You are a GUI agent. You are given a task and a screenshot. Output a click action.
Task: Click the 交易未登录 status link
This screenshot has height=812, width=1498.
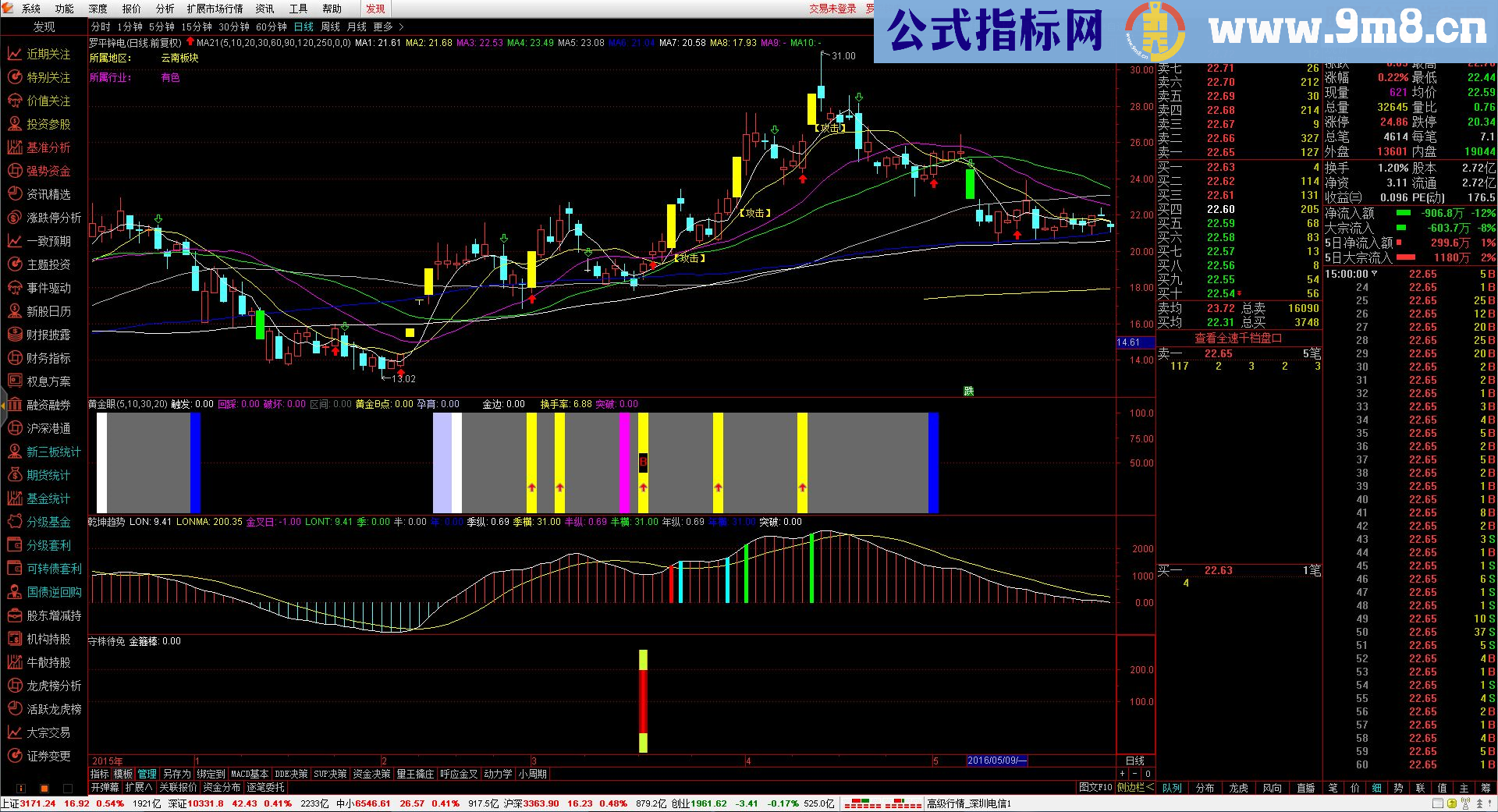(832, 9)
